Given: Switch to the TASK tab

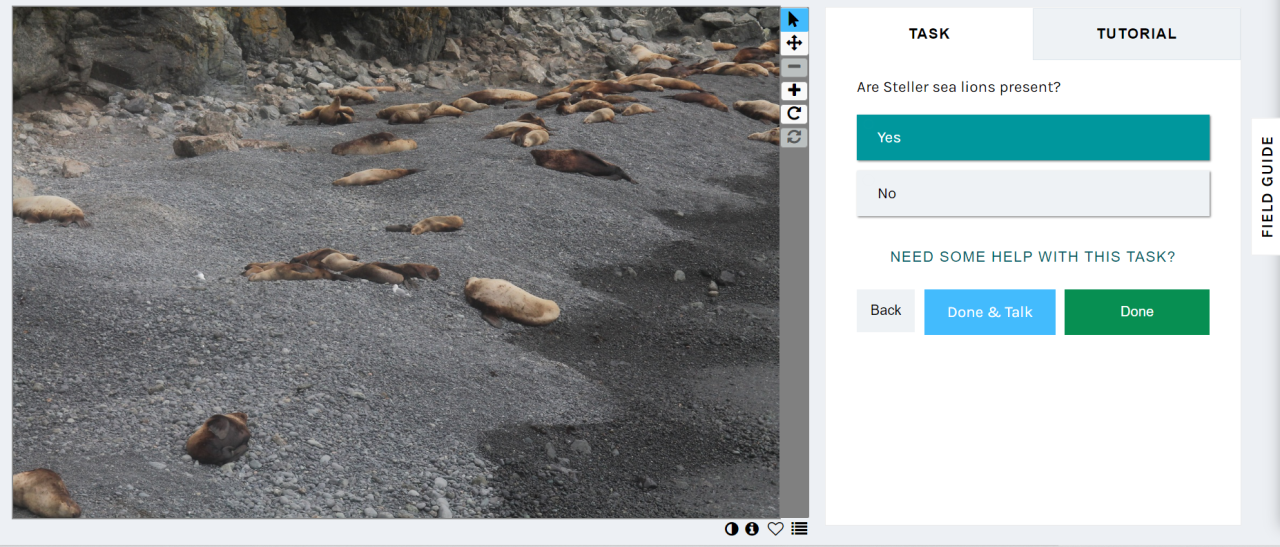Looking at the screenshot, I should (x=929, y=34).
